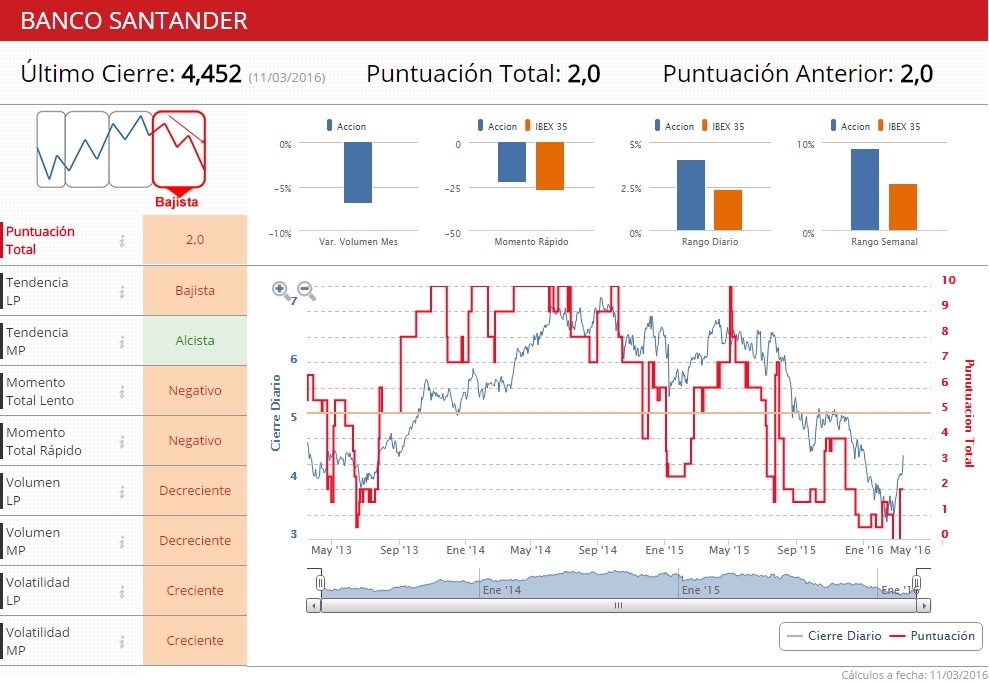This screenshot has width=989, height=682.
Task: Click the Rango Semanal chart label
Action: [884, 242]
